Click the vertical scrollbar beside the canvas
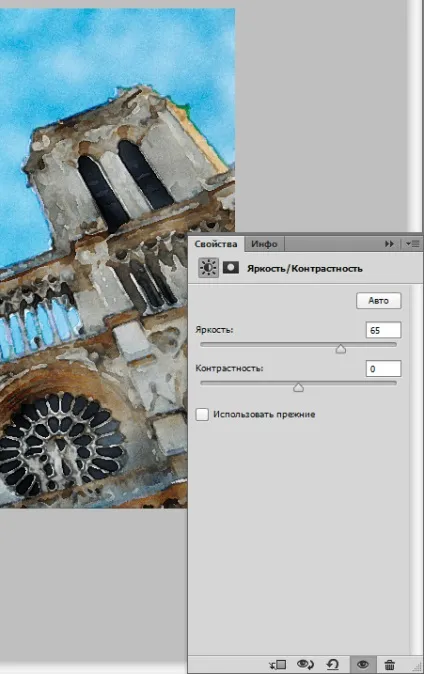Image resolution: width=424 pixels, height=674 pixels. point(415,116)
